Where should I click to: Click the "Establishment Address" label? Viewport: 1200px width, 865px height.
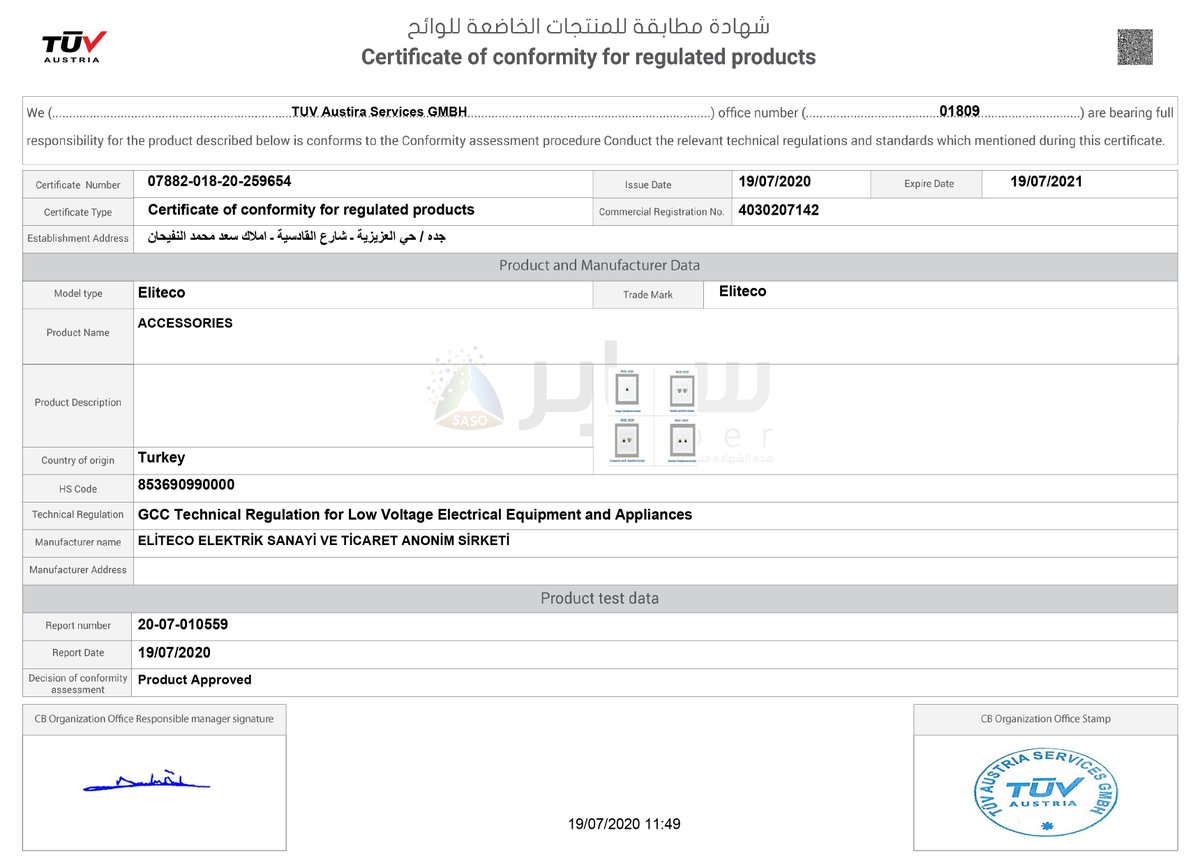click(78, 238)
